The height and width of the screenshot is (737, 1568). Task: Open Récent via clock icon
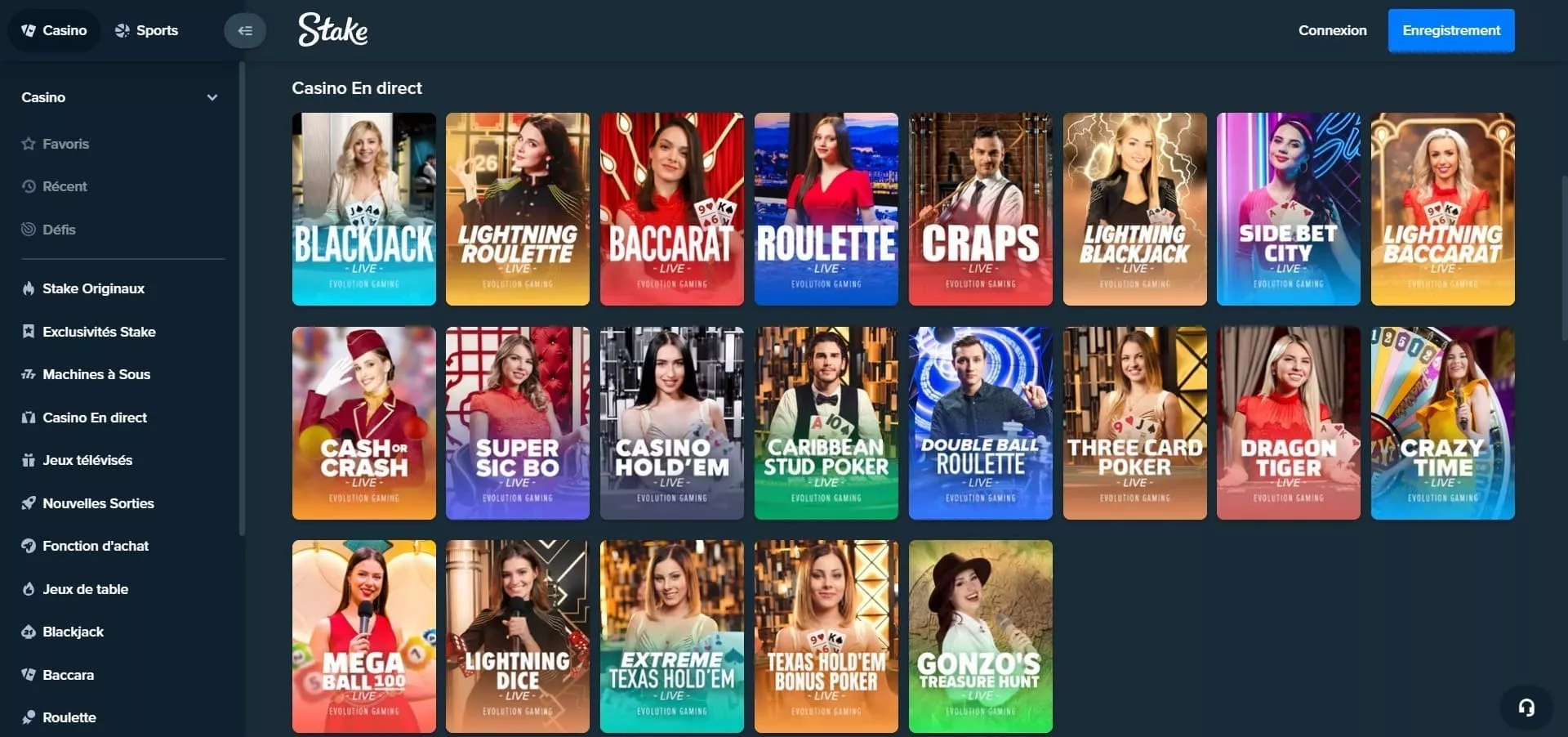click(29, 186)
